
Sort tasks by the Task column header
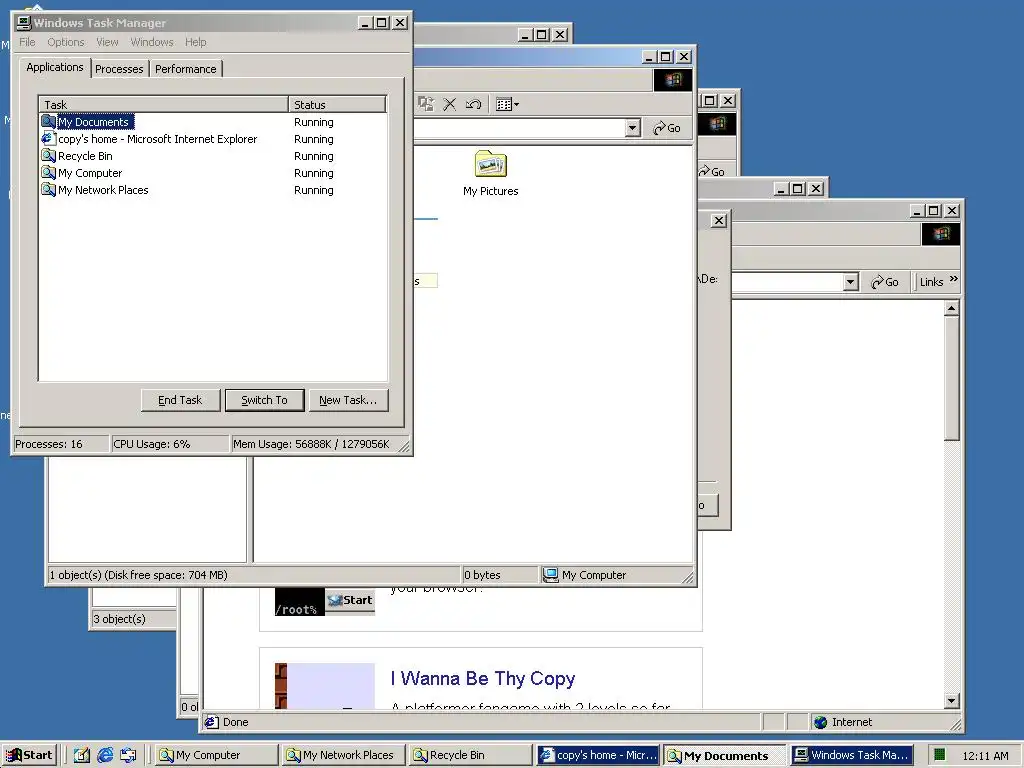(x=164, y=104)
